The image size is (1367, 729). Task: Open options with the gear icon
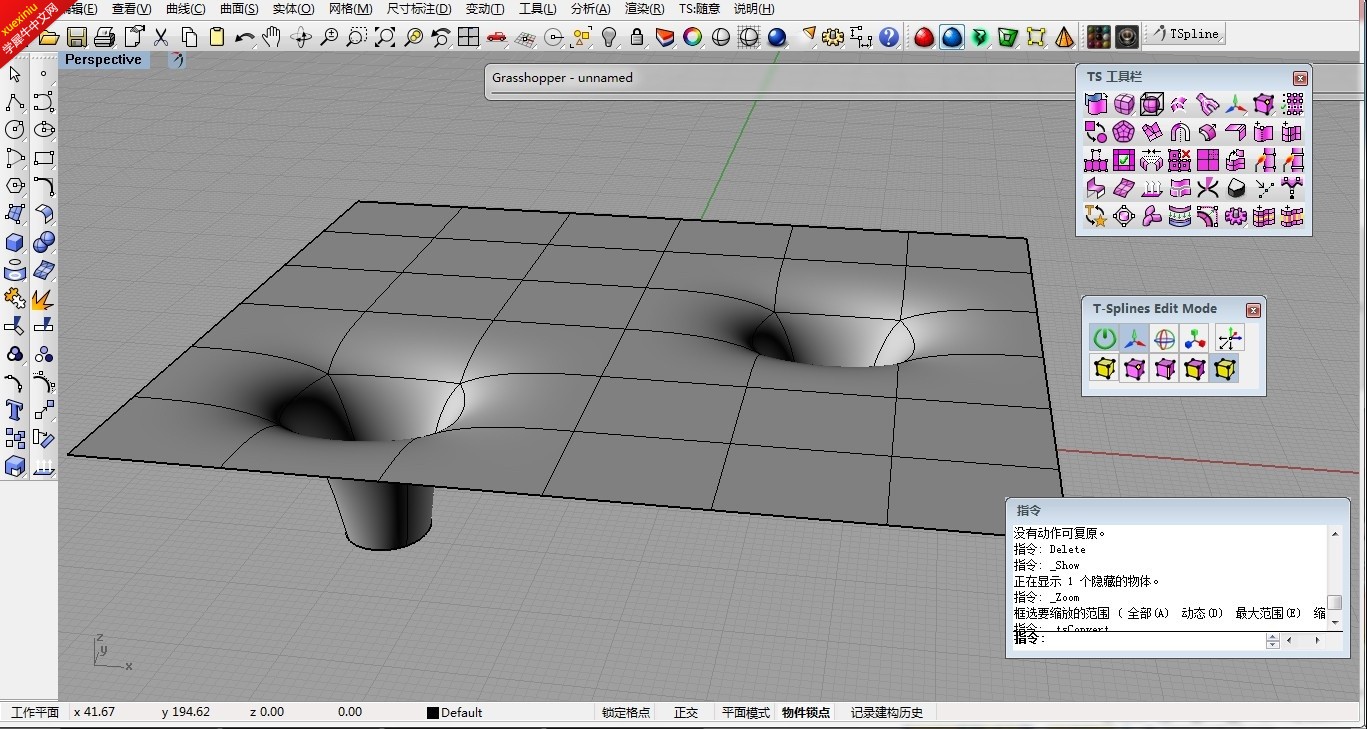(833, 38)
